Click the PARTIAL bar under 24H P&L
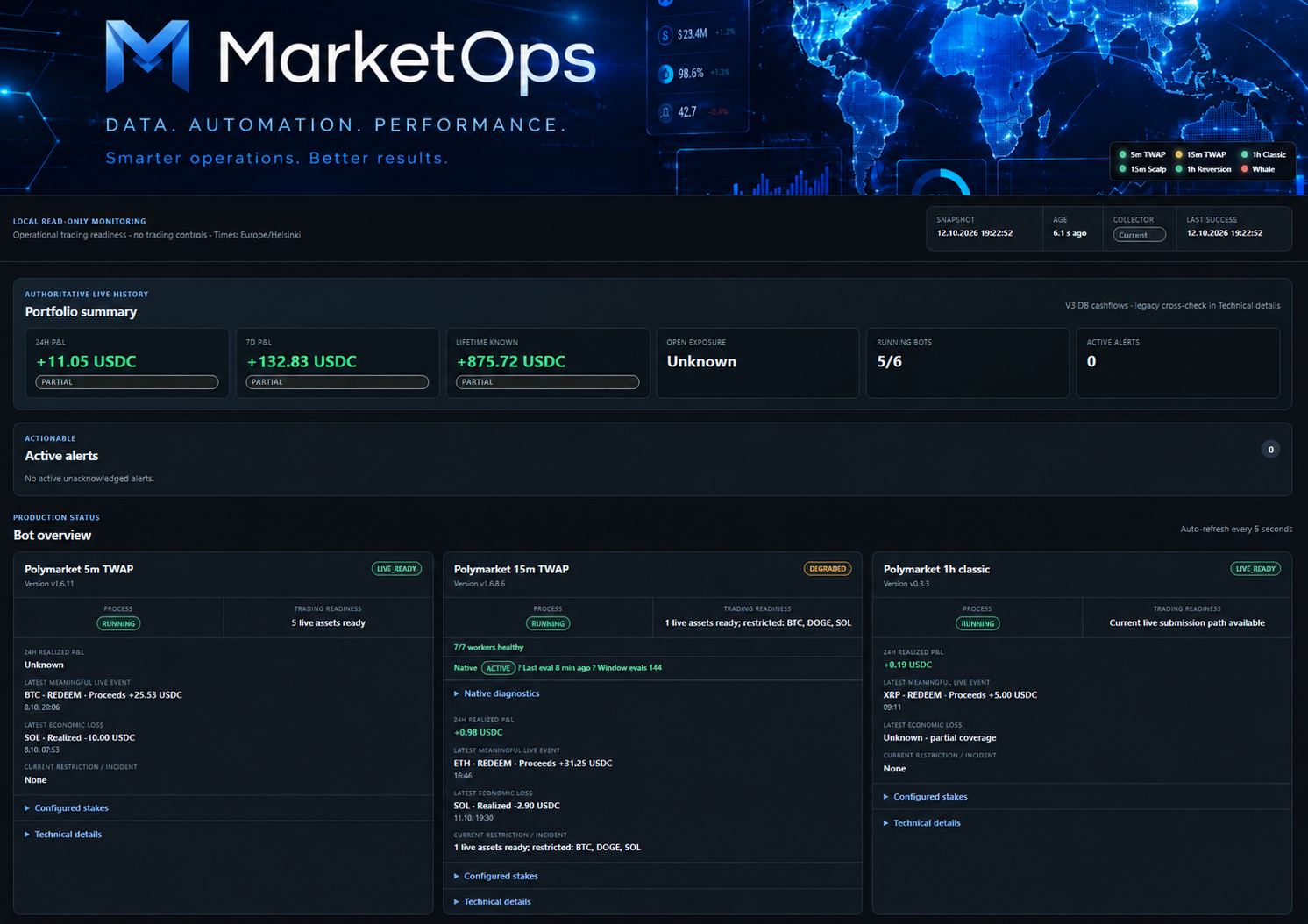 [x=127, y=382]
